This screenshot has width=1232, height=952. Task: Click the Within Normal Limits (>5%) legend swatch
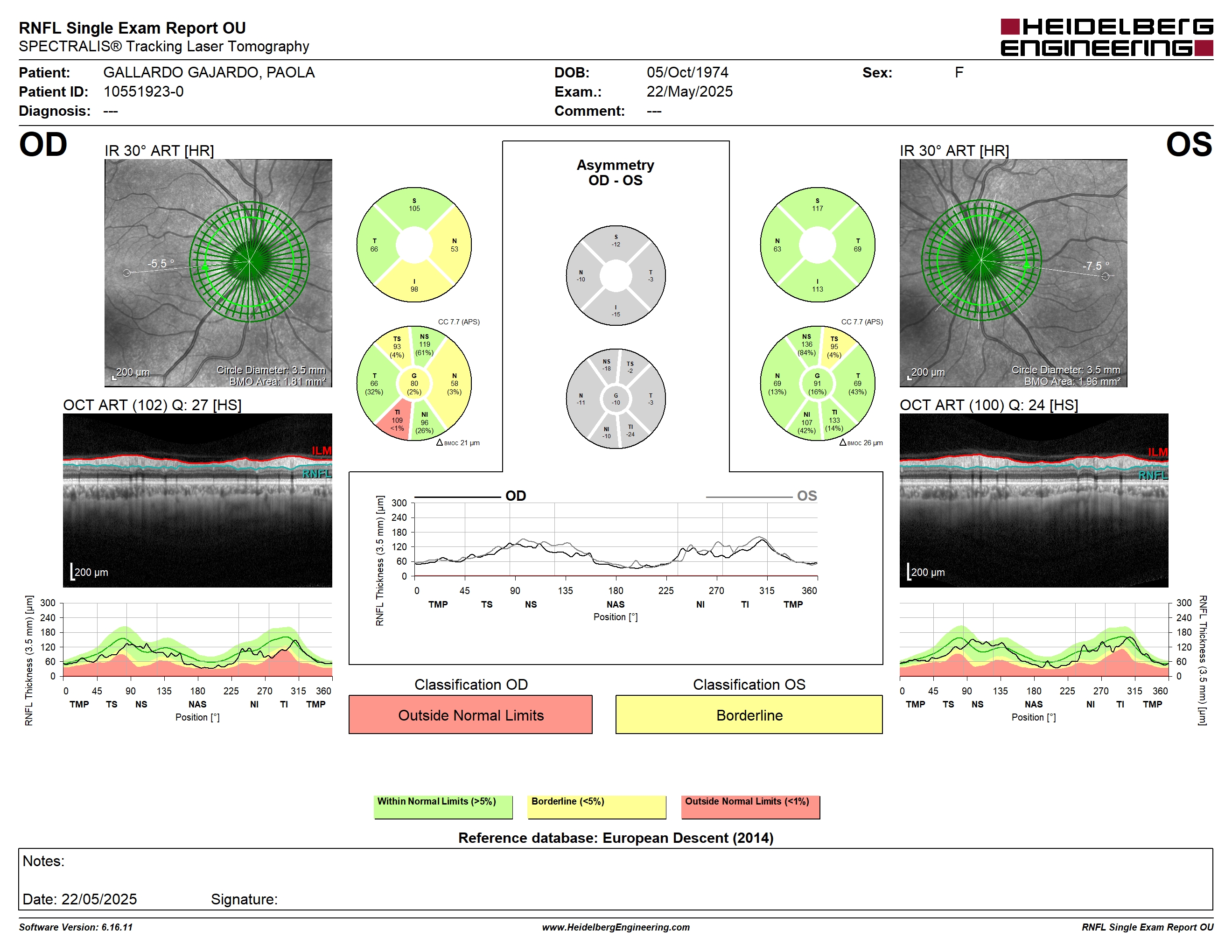(x=443, y=807)
